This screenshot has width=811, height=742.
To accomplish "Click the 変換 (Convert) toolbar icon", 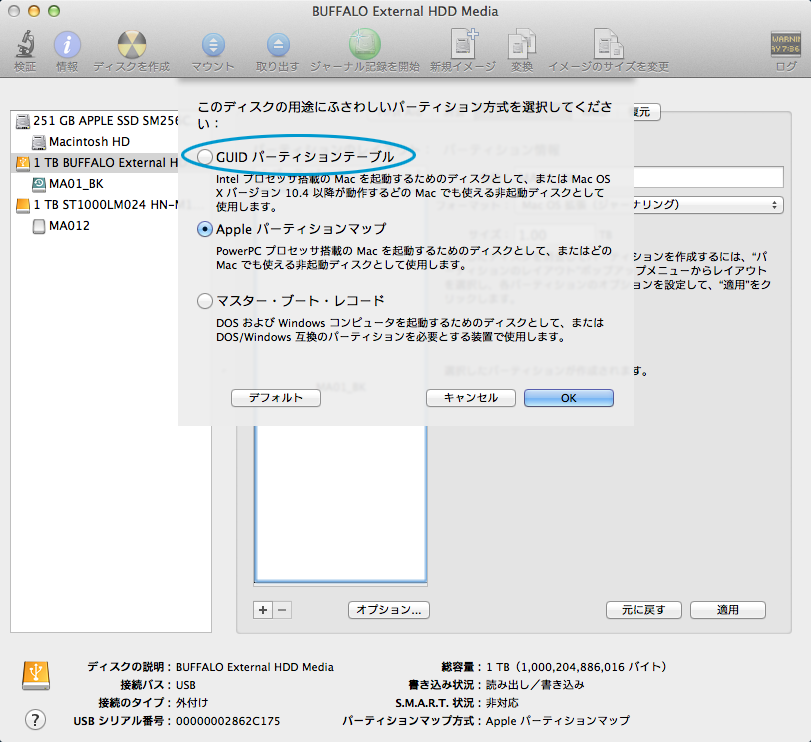I will tap(521, 45).
